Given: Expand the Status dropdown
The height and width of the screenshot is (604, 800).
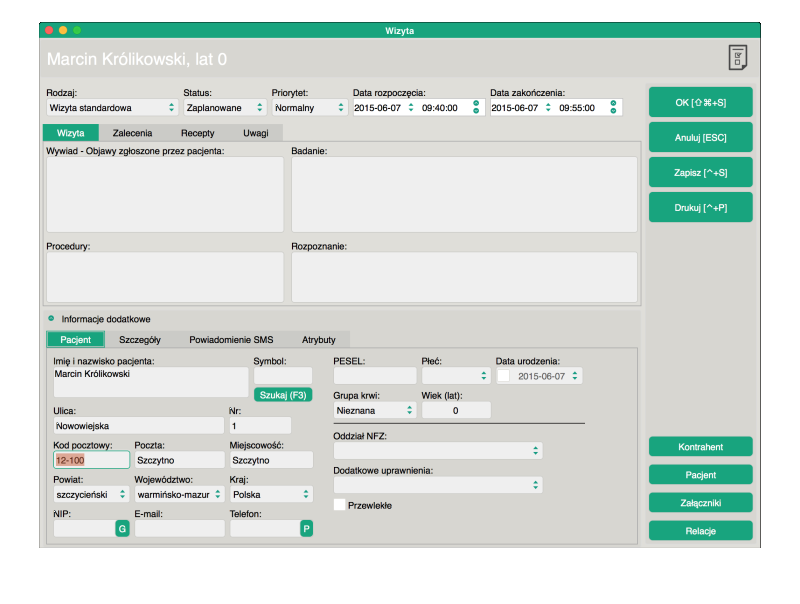Looking at the screenshot, I should [x=224, y=107].
